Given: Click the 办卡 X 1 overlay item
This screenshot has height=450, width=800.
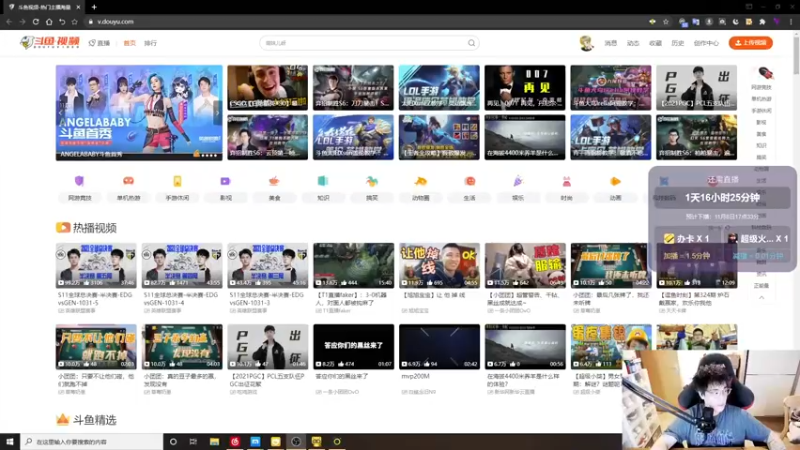Looking at the screenshot, I should click(x=686, y=238).
